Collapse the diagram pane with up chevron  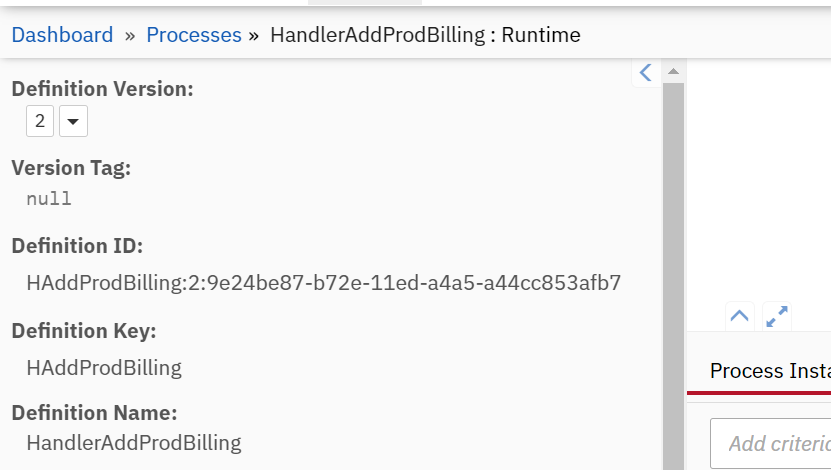coord(739,316)
